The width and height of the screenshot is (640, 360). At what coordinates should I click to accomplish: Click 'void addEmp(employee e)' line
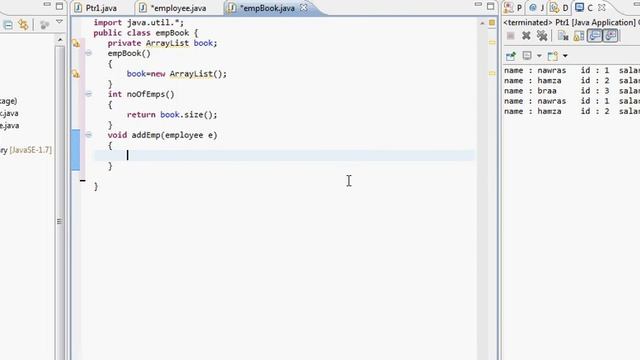point(162,135)
